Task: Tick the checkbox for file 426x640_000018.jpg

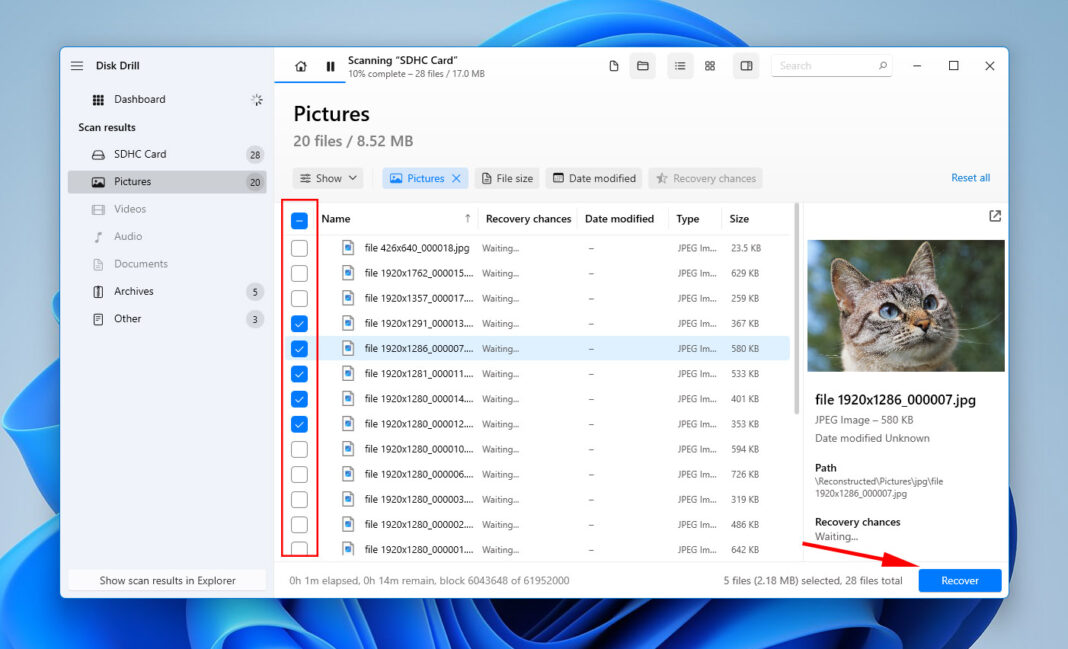Action: 298,247
